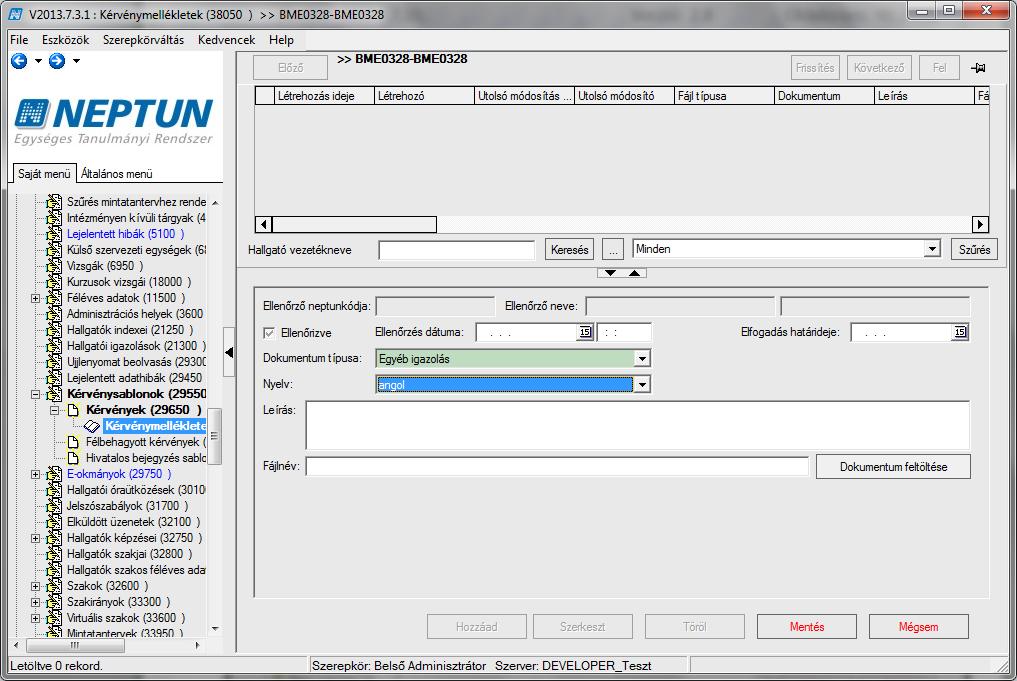Open the Nyelv dropdown showing angol

point(641,385)
